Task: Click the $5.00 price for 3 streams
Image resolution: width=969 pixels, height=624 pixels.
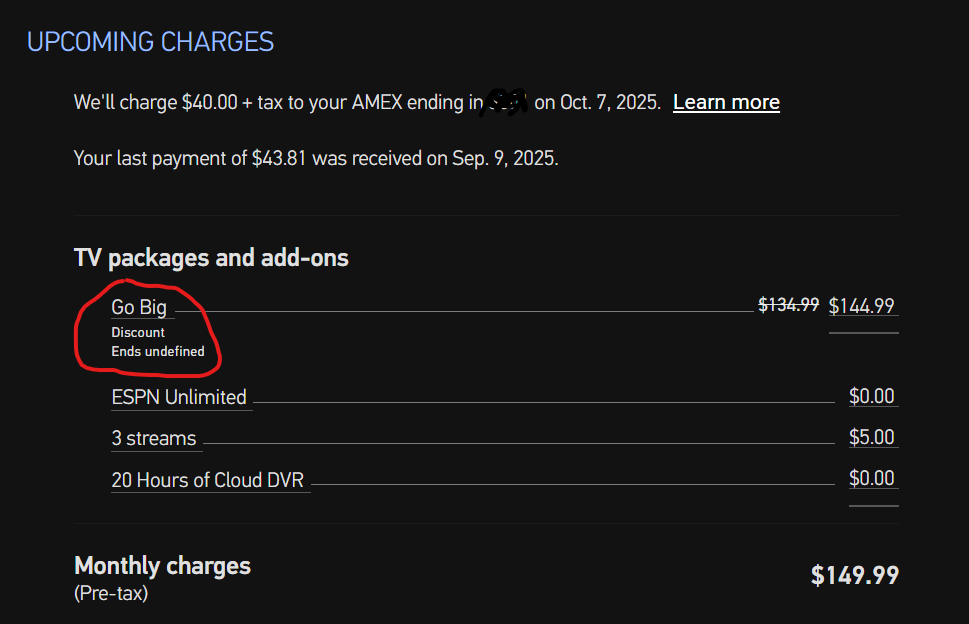Action: [872, 438]
